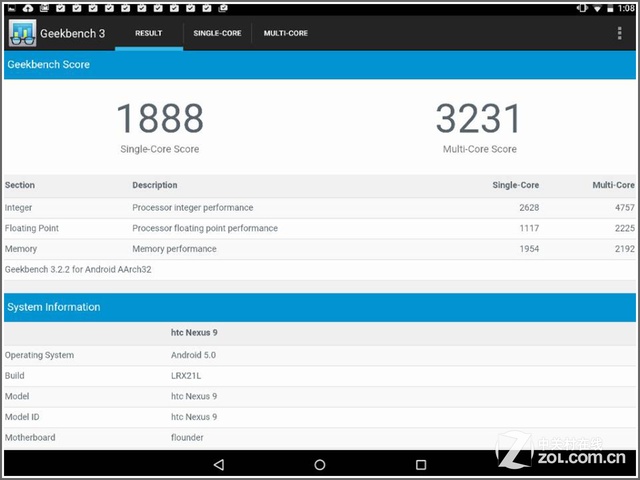This screenshot has width=640, height=480.
Task: Tap the 1:08 clock in status bar
Action: (626, 8)
